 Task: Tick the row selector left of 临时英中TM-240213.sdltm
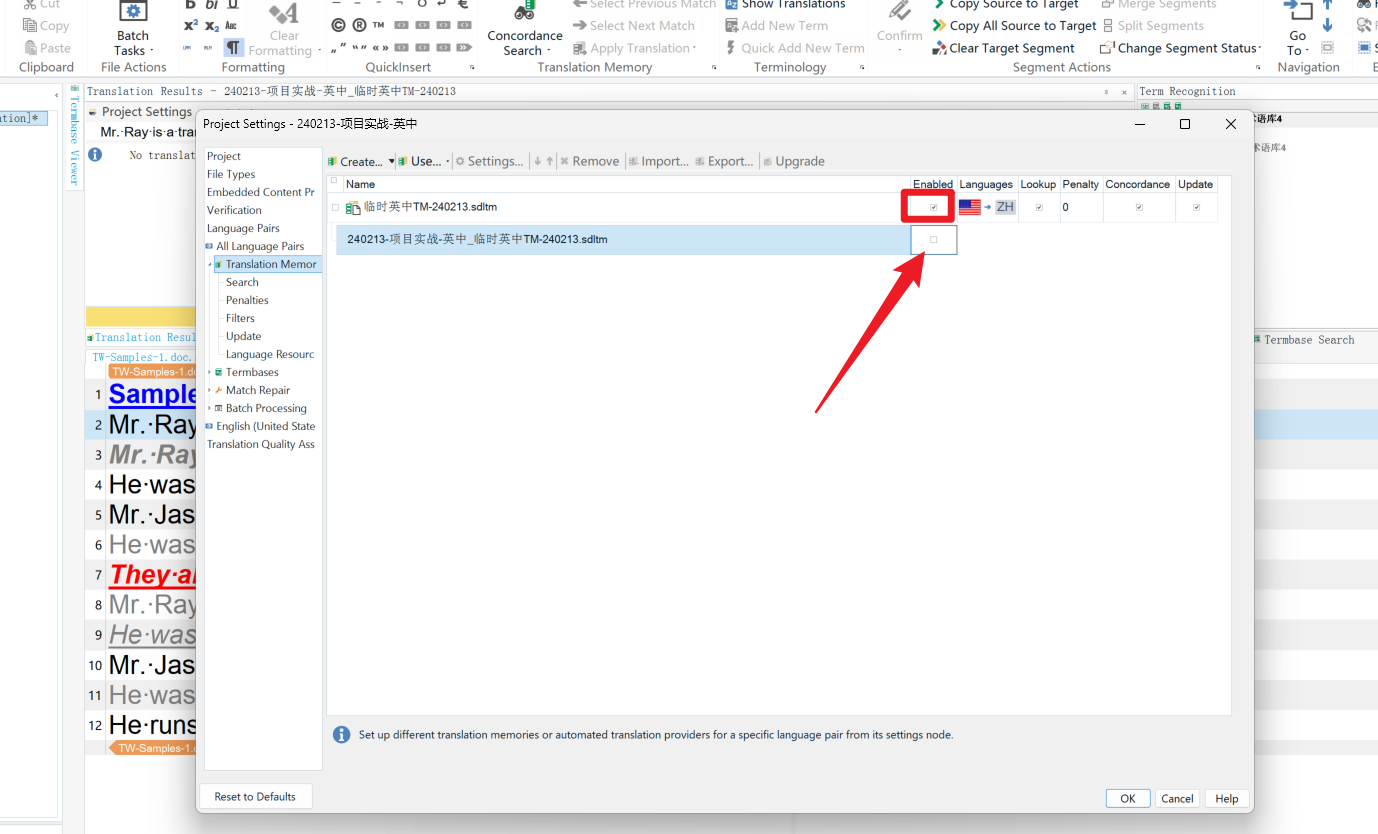[335, 208]
